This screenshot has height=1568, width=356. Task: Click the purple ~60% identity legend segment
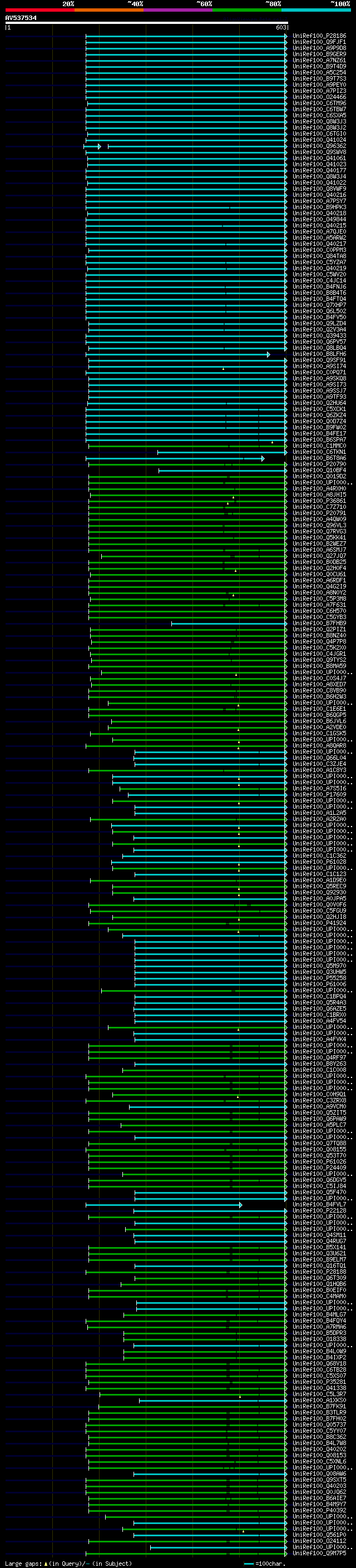(177, 10)
